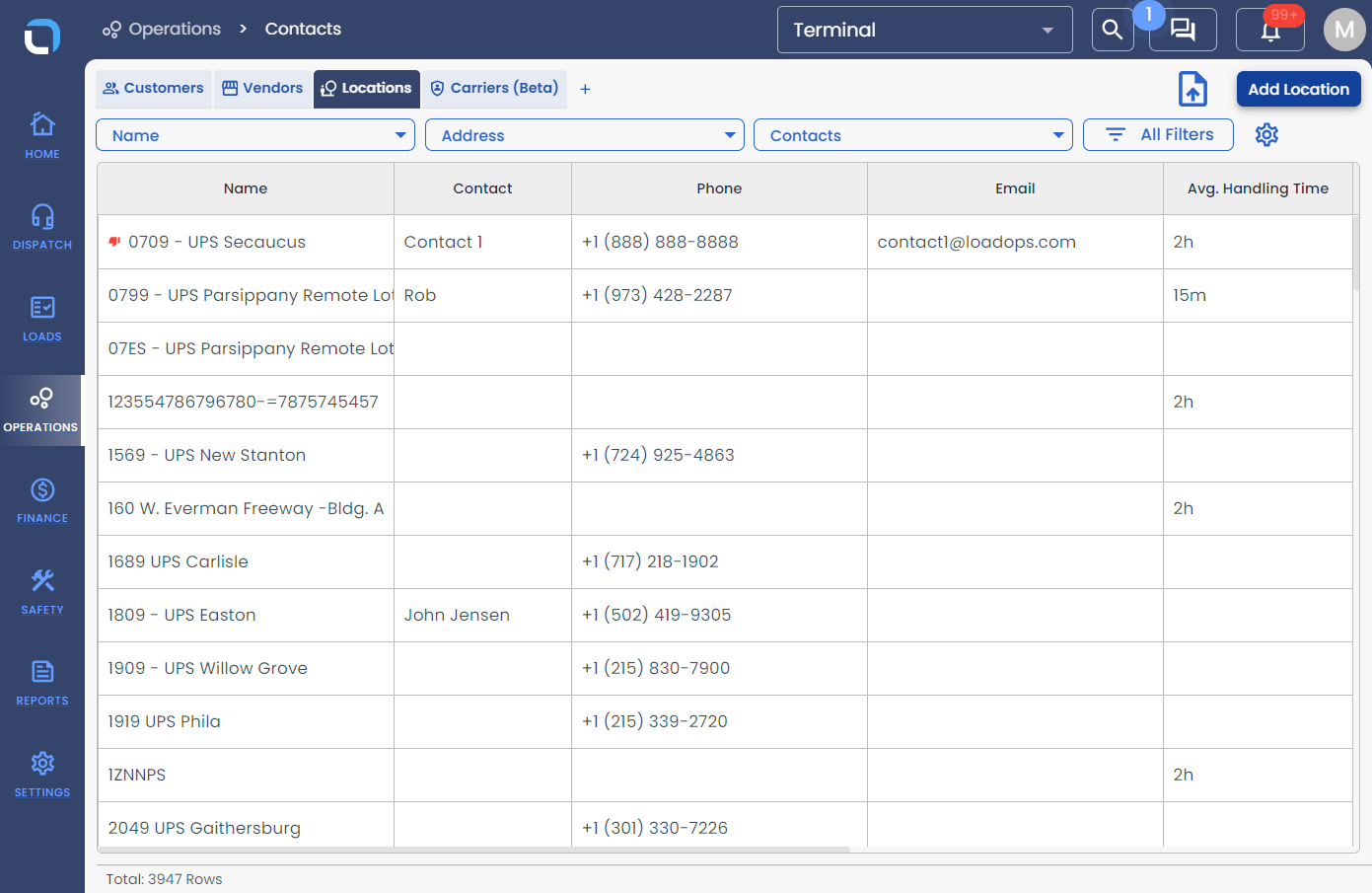Open the chat messages icon
The width and height of the screenshot is (1372, 893).
point(1183,30)
